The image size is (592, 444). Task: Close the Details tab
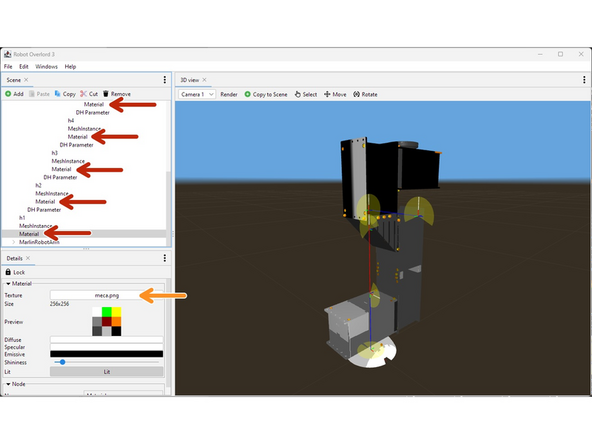tap(28, 258)
